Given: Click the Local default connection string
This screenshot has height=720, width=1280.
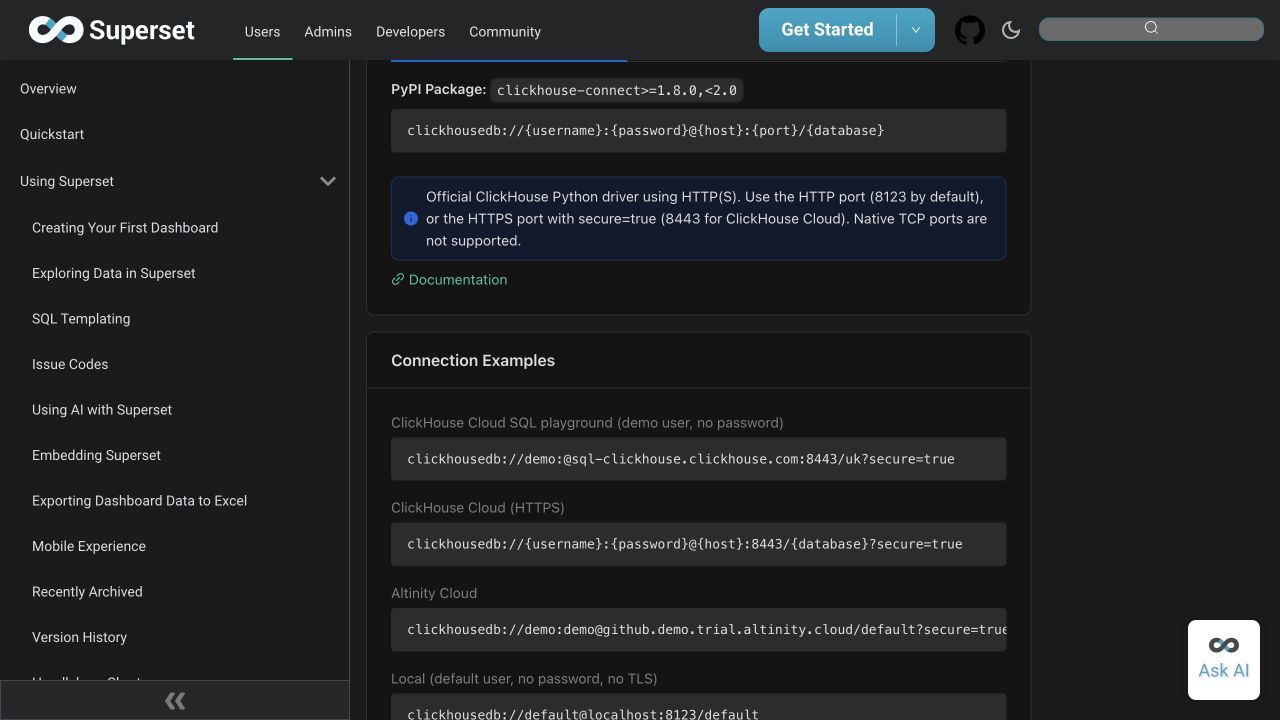Looking at the screenshot, I should click(698, 707).
